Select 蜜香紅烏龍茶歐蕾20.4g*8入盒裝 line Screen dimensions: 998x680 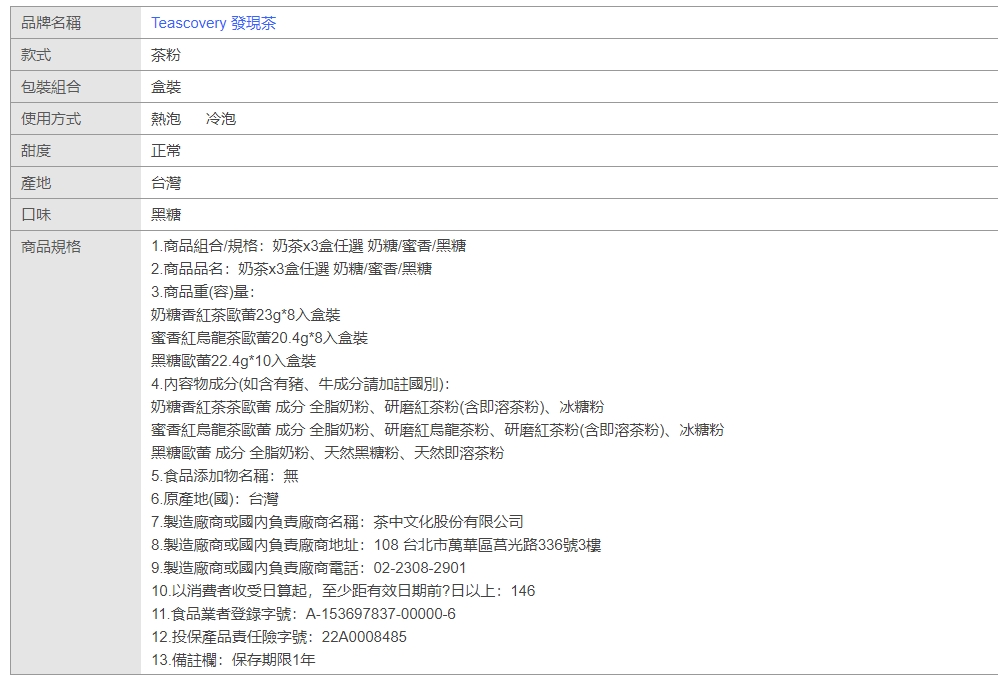[259, 338]
